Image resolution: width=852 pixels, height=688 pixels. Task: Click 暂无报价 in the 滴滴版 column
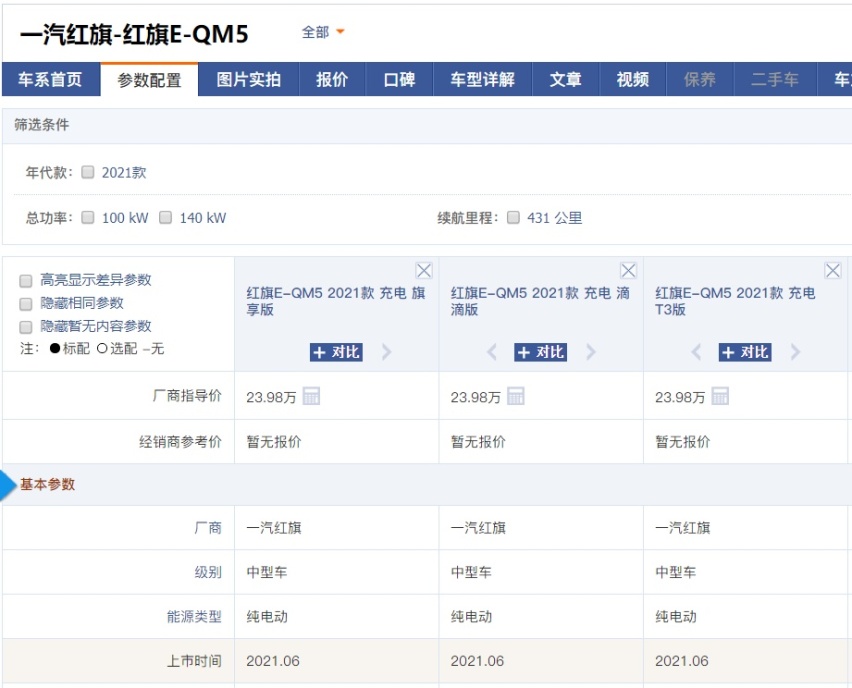point(478,442)
